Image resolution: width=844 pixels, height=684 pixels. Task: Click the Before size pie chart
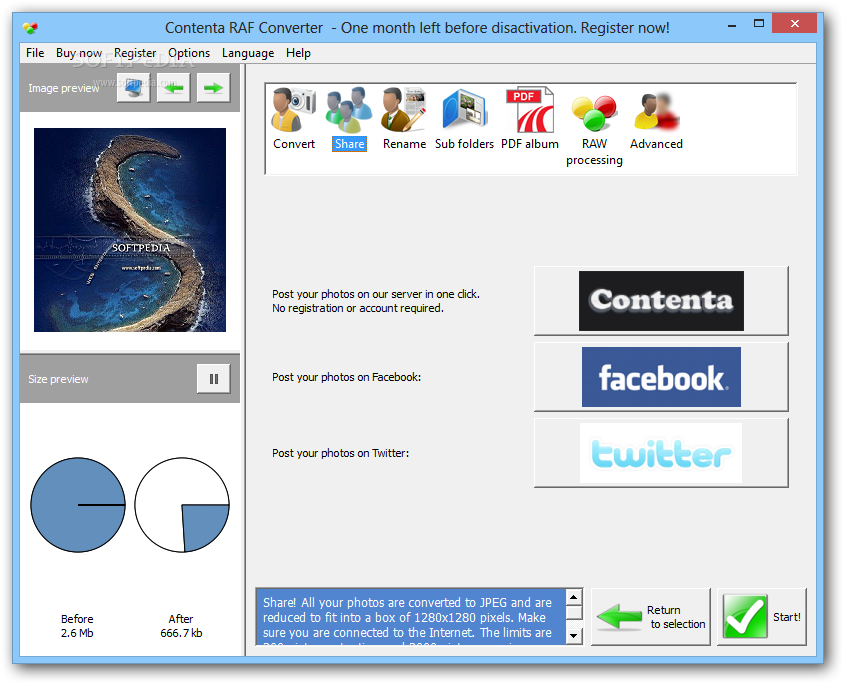(78, 505)
